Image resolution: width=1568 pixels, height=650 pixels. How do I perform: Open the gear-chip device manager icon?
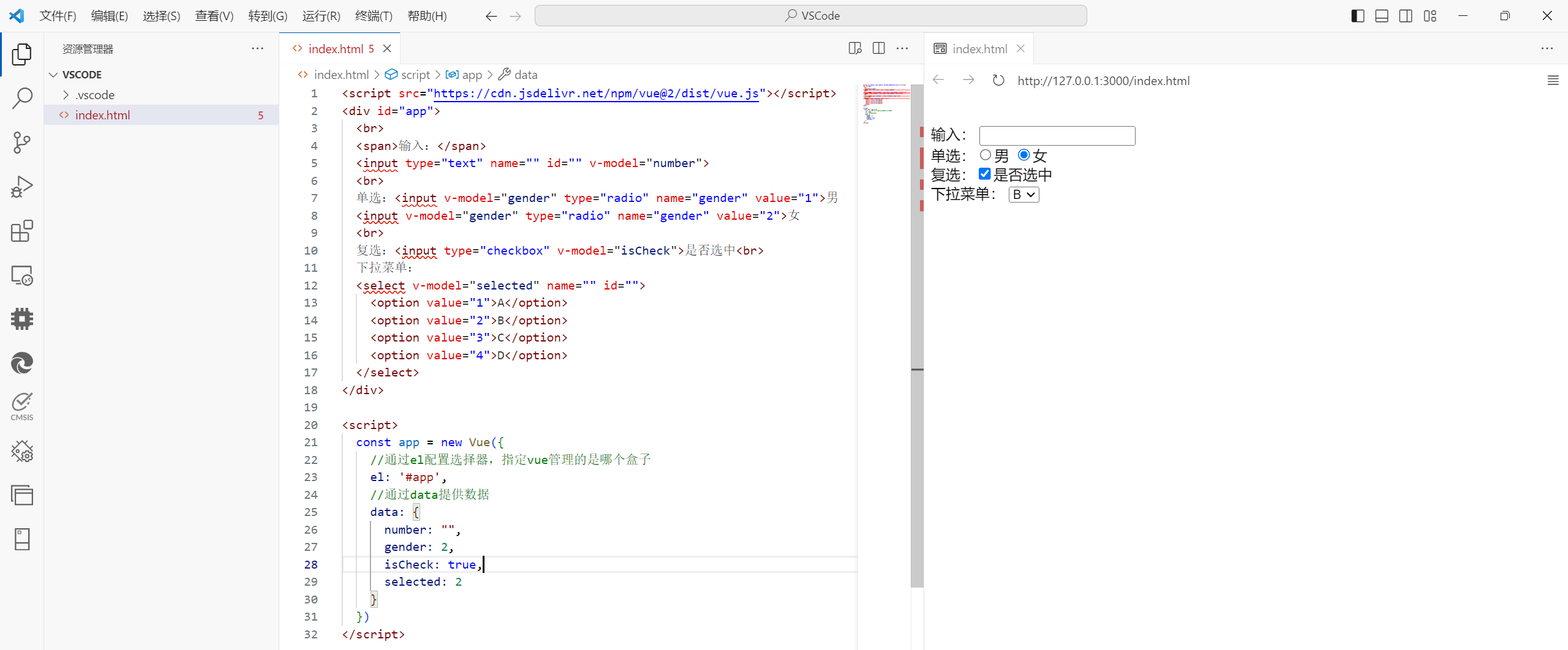[x=22, y=452]
